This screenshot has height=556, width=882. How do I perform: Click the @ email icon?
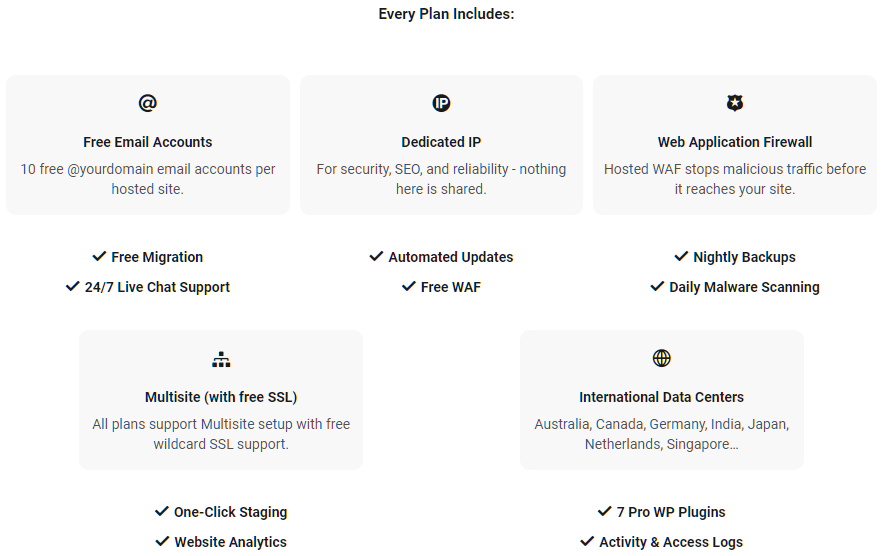147,103
